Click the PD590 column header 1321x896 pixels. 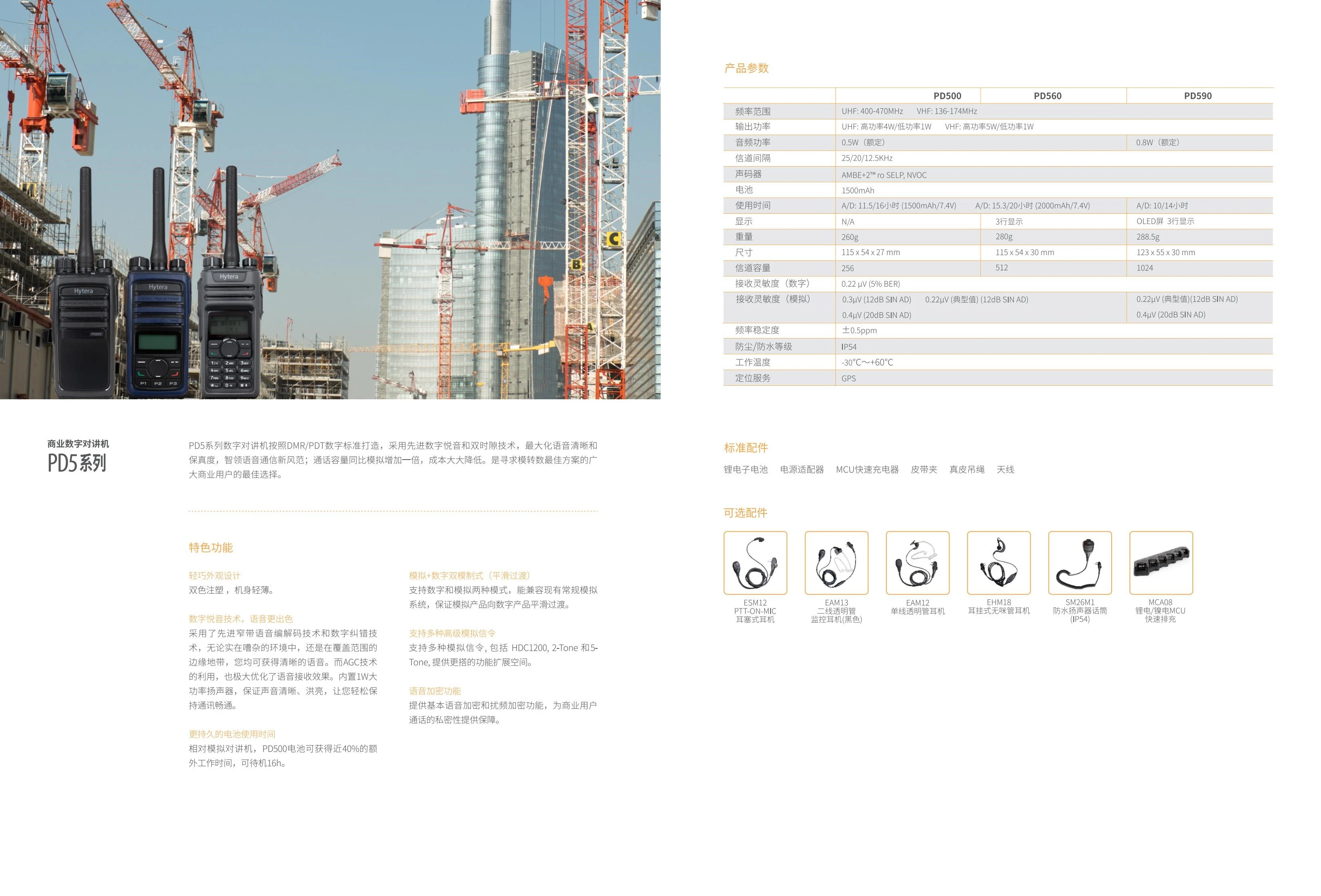pos(1198,96)
